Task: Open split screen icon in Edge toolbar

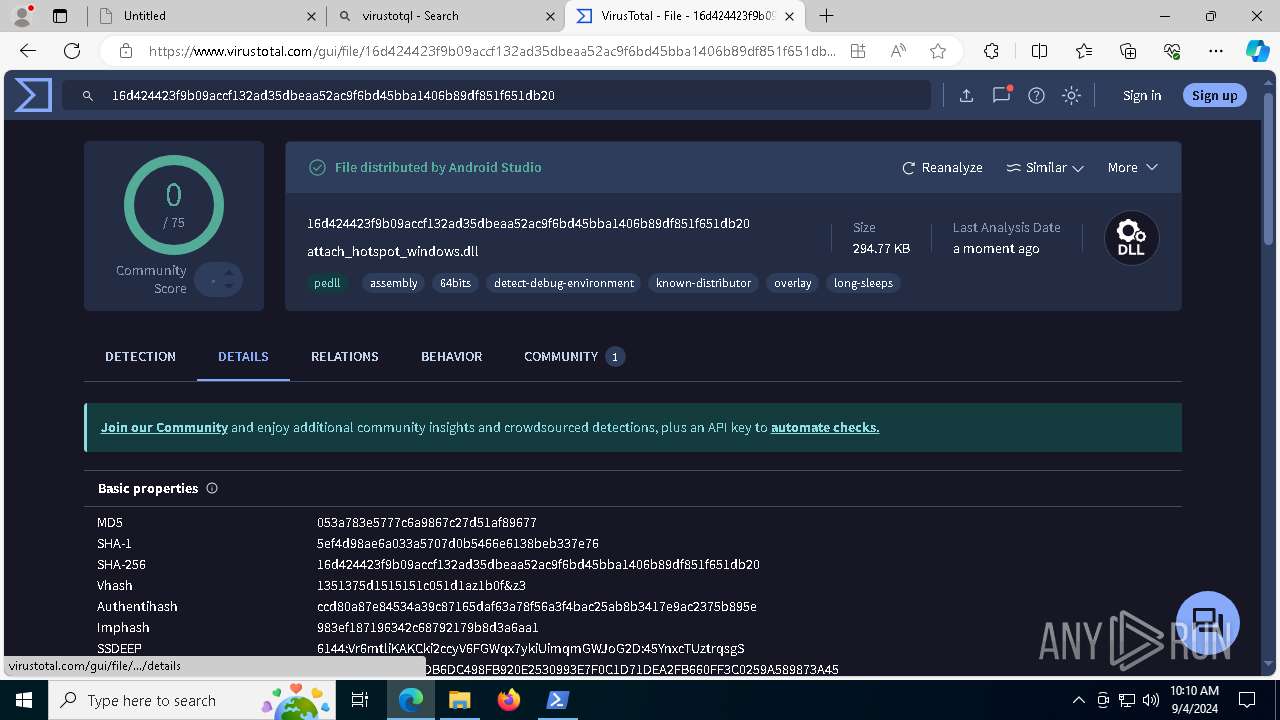Action: coord(1039,51)
